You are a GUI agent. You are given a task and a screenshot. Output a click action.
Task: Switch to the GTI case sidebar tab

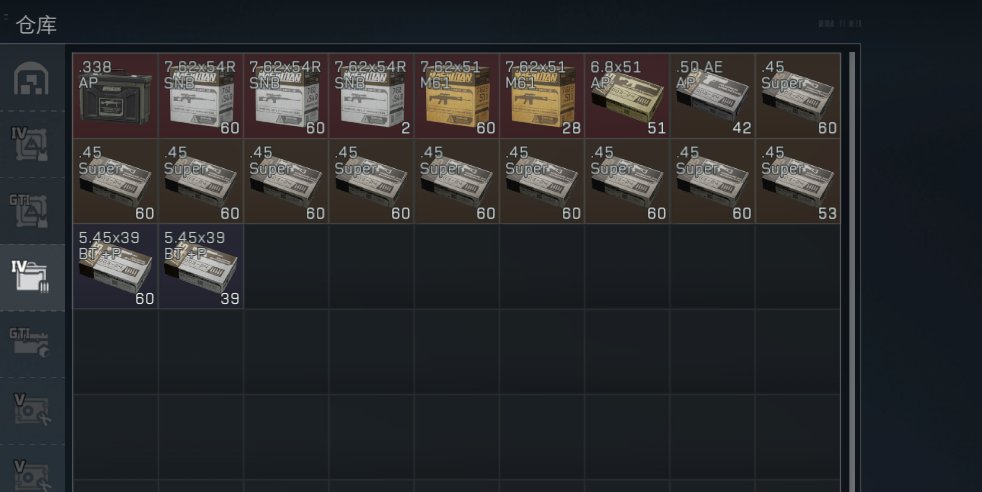[29, 342]
